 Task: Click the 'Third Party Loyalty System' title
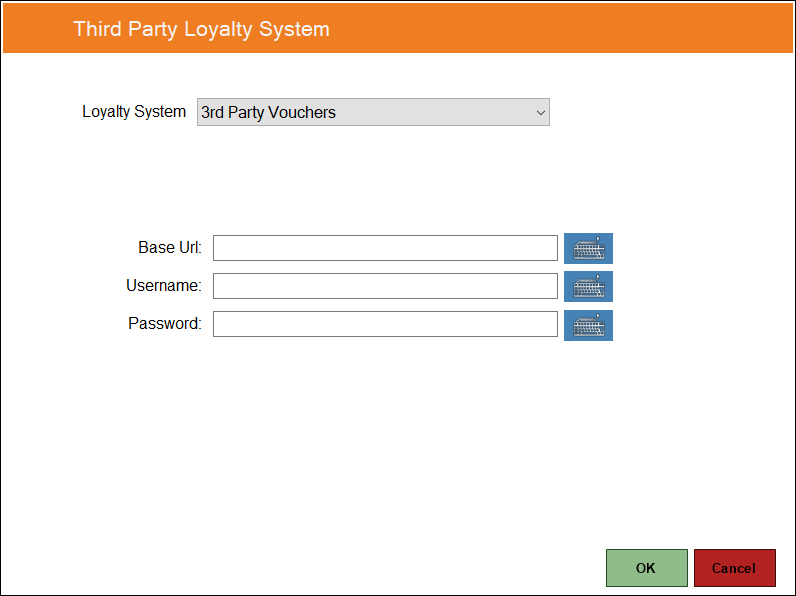pyautogui.click(x=201, y=29)
